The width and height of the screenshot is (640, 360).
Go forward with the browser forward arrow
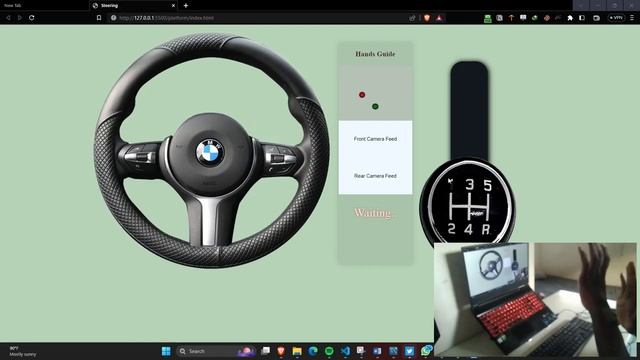pos(19,18)
